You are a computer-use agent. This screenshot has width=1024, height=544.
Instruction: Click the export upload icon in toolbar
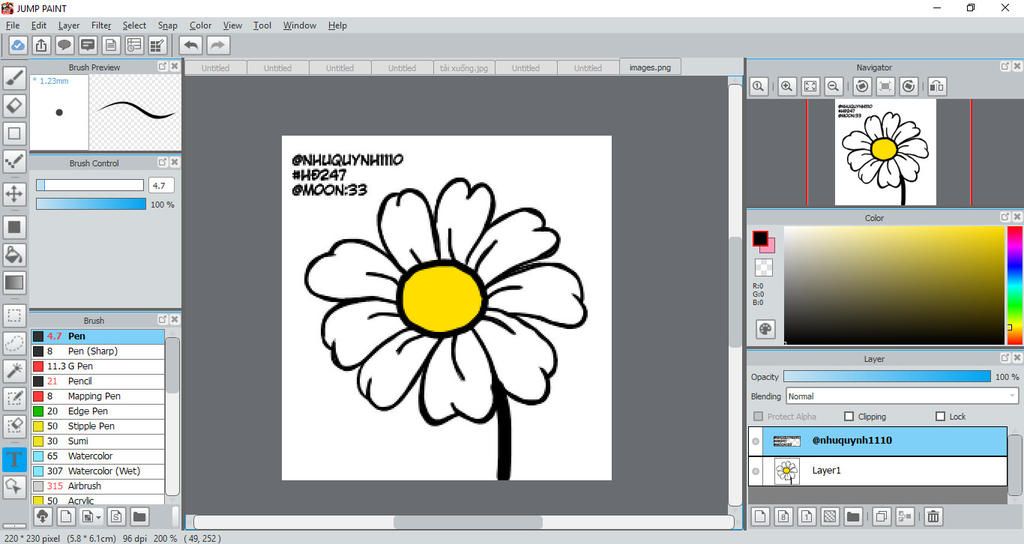41,45
